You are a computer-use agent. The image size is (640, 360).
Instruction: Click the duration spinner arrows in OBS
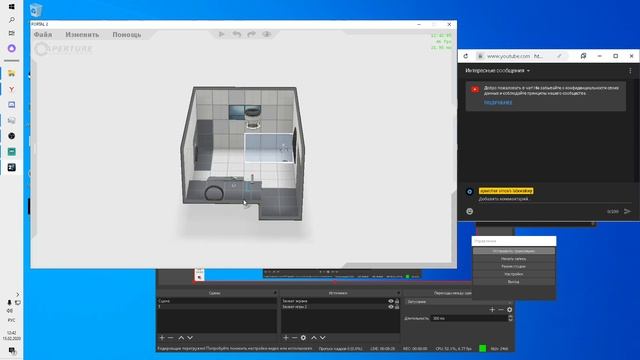[x=510, y=318]
